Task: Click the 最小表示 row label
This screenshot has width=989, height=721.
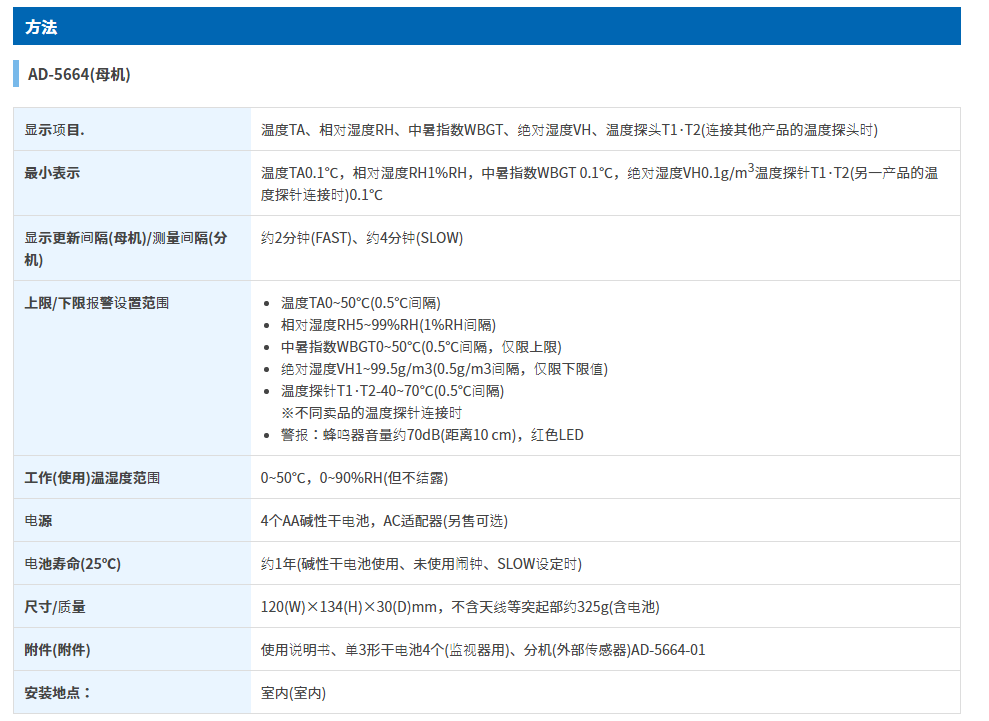Action: (52, 173)
